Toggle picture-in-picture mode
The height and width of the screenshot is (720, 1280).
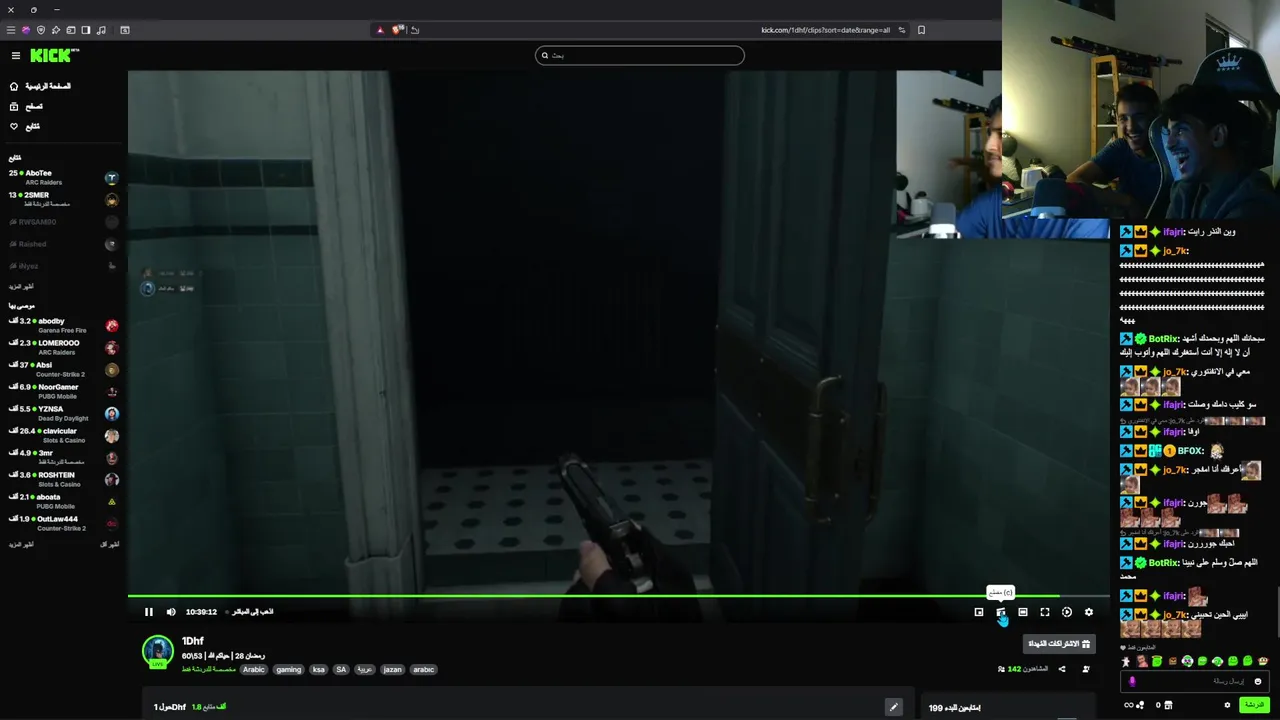click(979, 612)
